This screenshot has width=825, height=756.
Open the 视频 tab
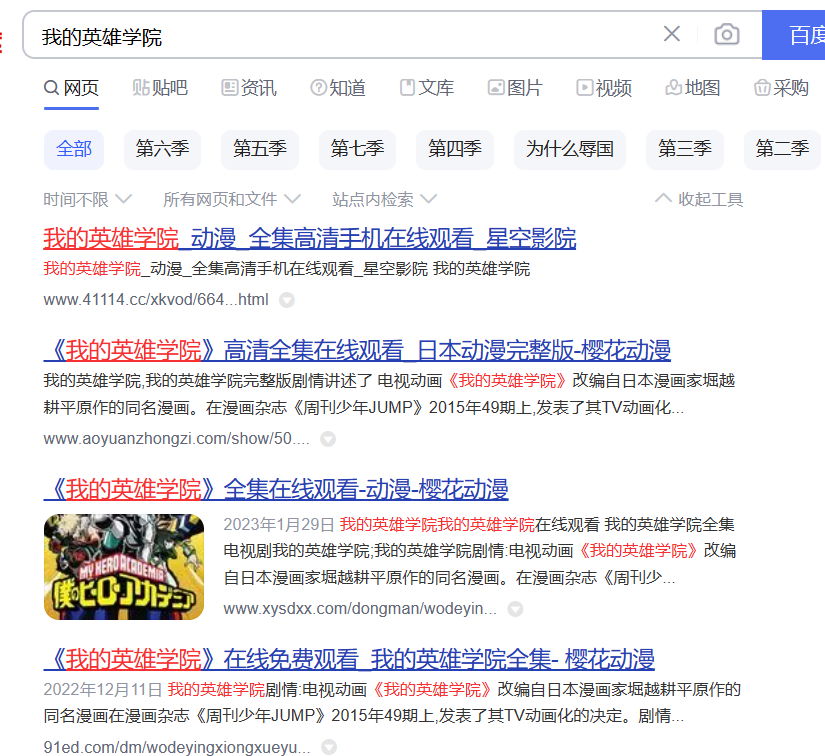[604, 88]
